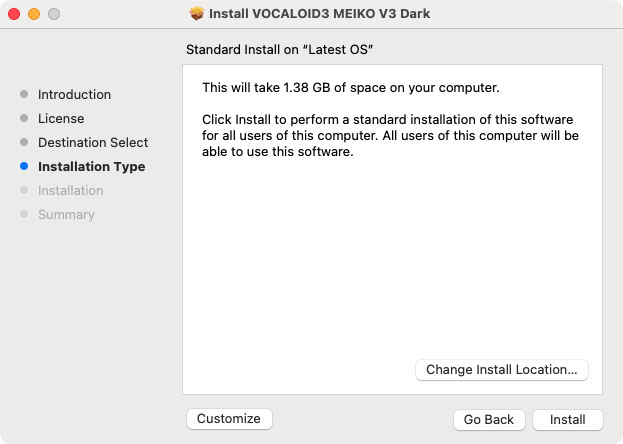Click the package box icon in title bar
The height and width of the screenshot is (444, 623).
(x=197, y=14)
